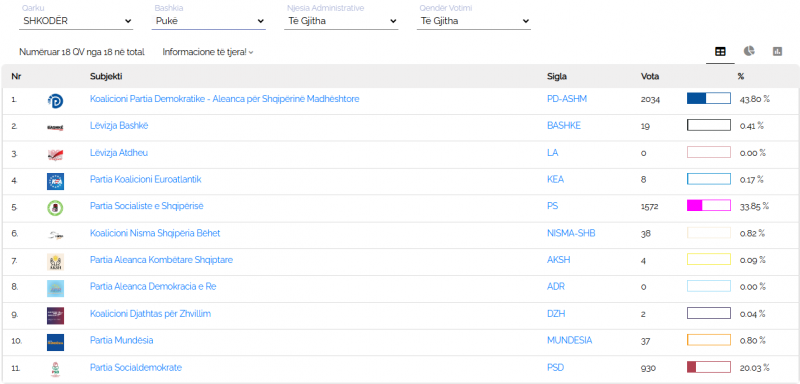Screen dimensions: 800x384
Task: Click the Partia Mundësia logo
Action: point(55,342)
